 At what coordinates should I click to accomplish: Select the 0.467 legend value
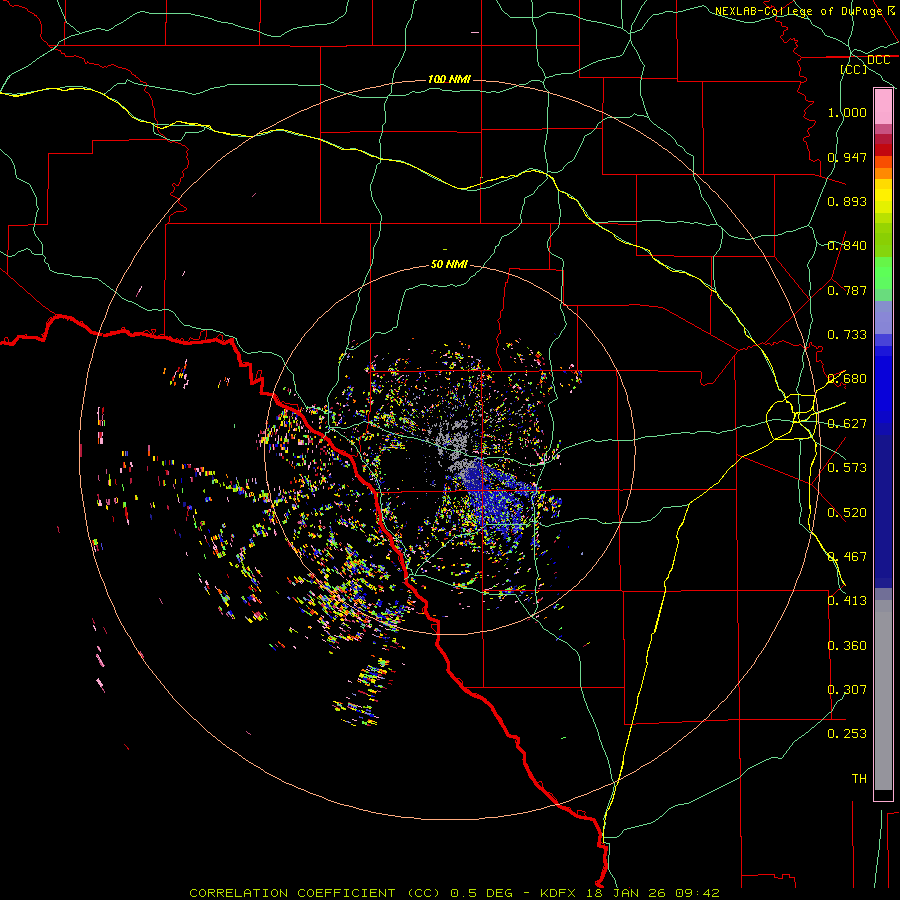pyautogui.click(x=847, y=557)
